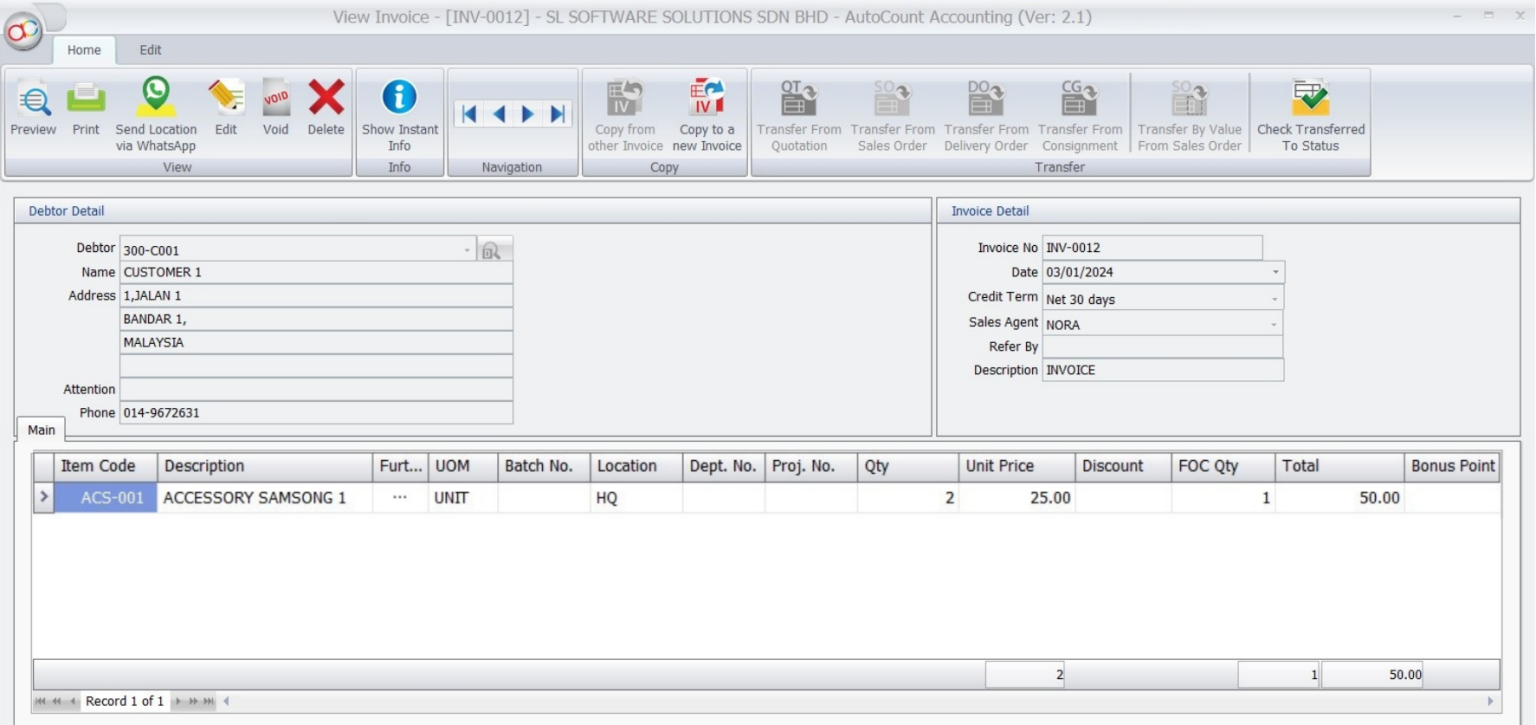Click the Invoice No field INV-0012
Screen dimensions: 1536x725
coord(1152,248)
